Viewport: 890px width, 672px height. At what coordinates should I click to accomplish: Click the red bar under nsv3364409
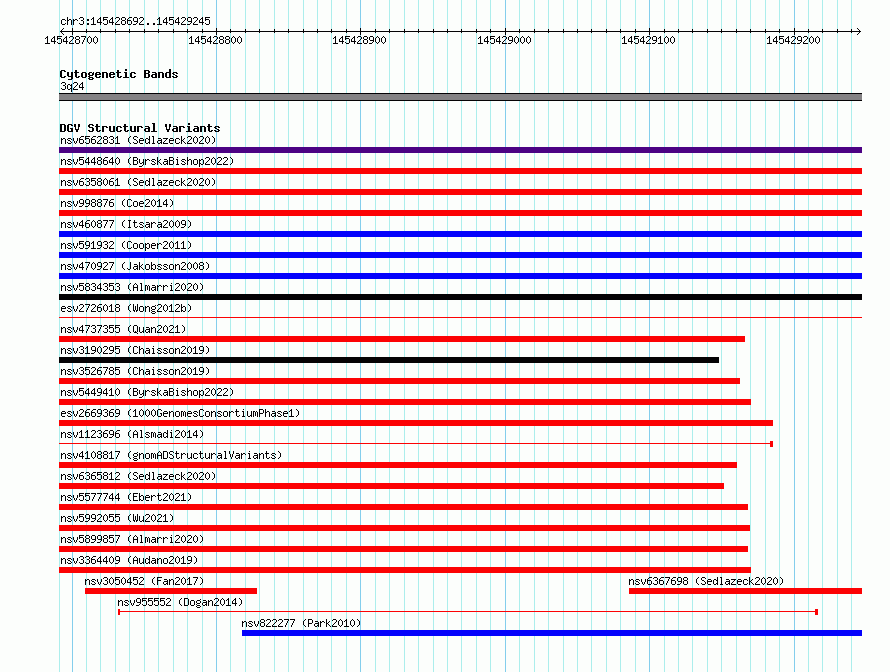tap(405, 570)
